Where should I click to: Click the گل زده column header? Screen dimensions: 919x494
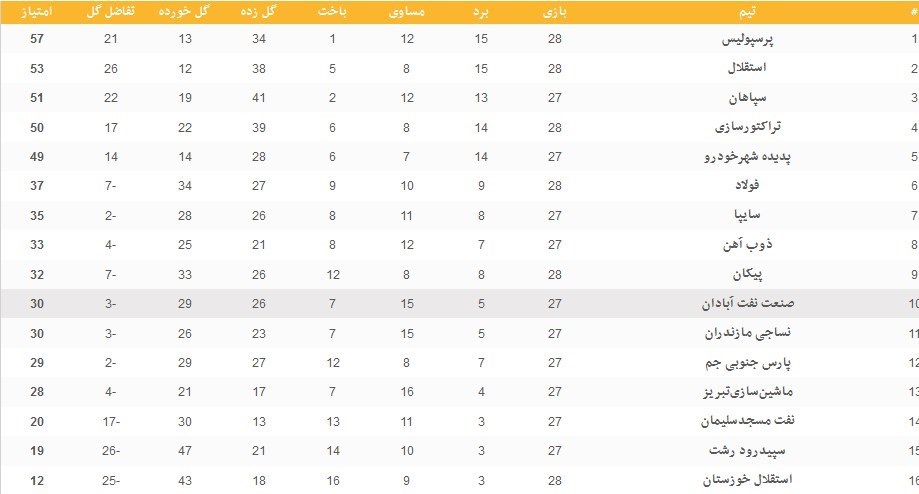(x=259, y=11)
